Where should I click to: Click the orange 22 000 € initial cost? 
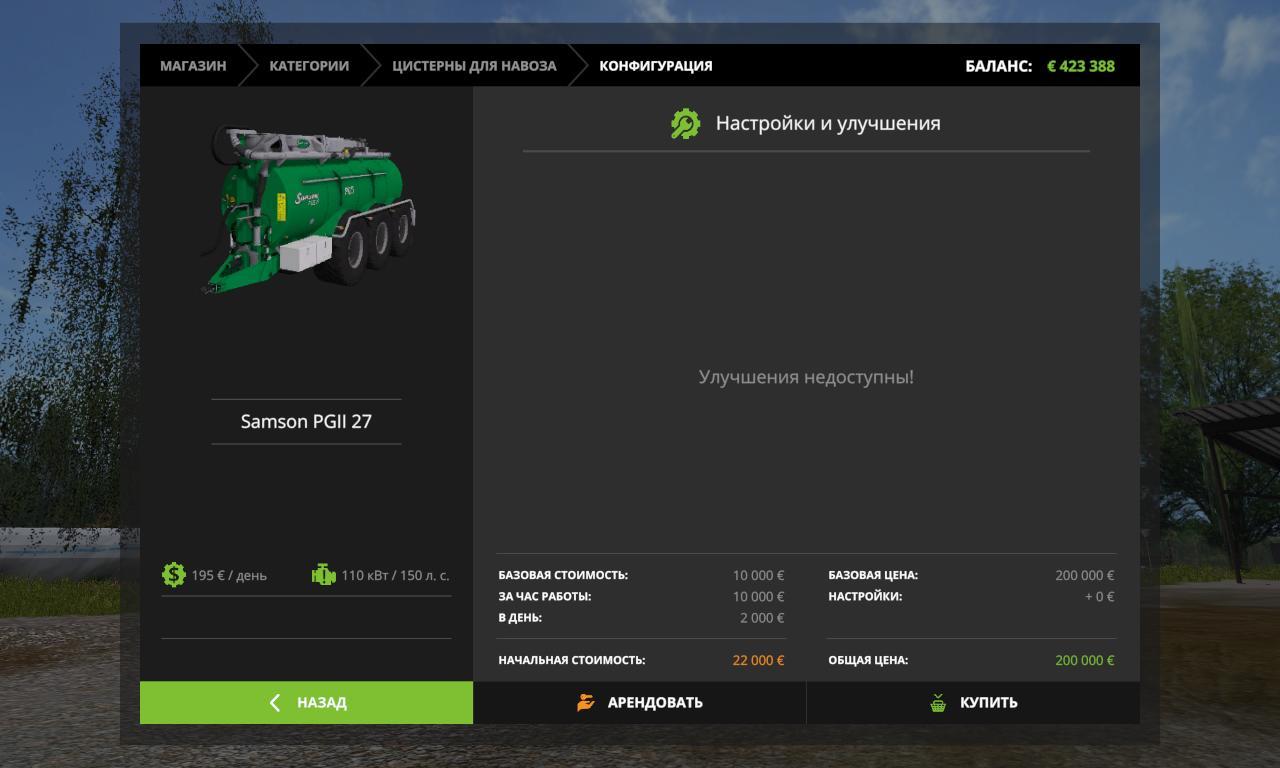pos(758,660)
